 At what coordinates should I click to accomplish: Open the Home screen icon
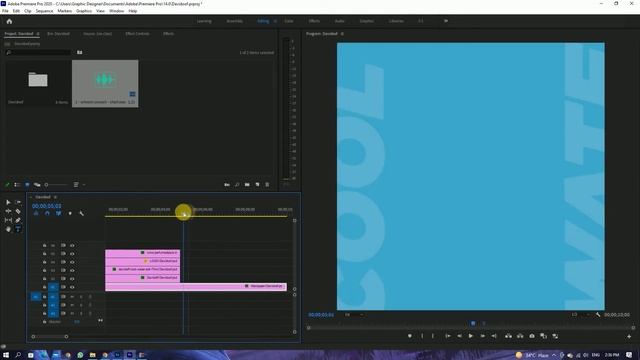pyautogui.click(x=9, y=21)
